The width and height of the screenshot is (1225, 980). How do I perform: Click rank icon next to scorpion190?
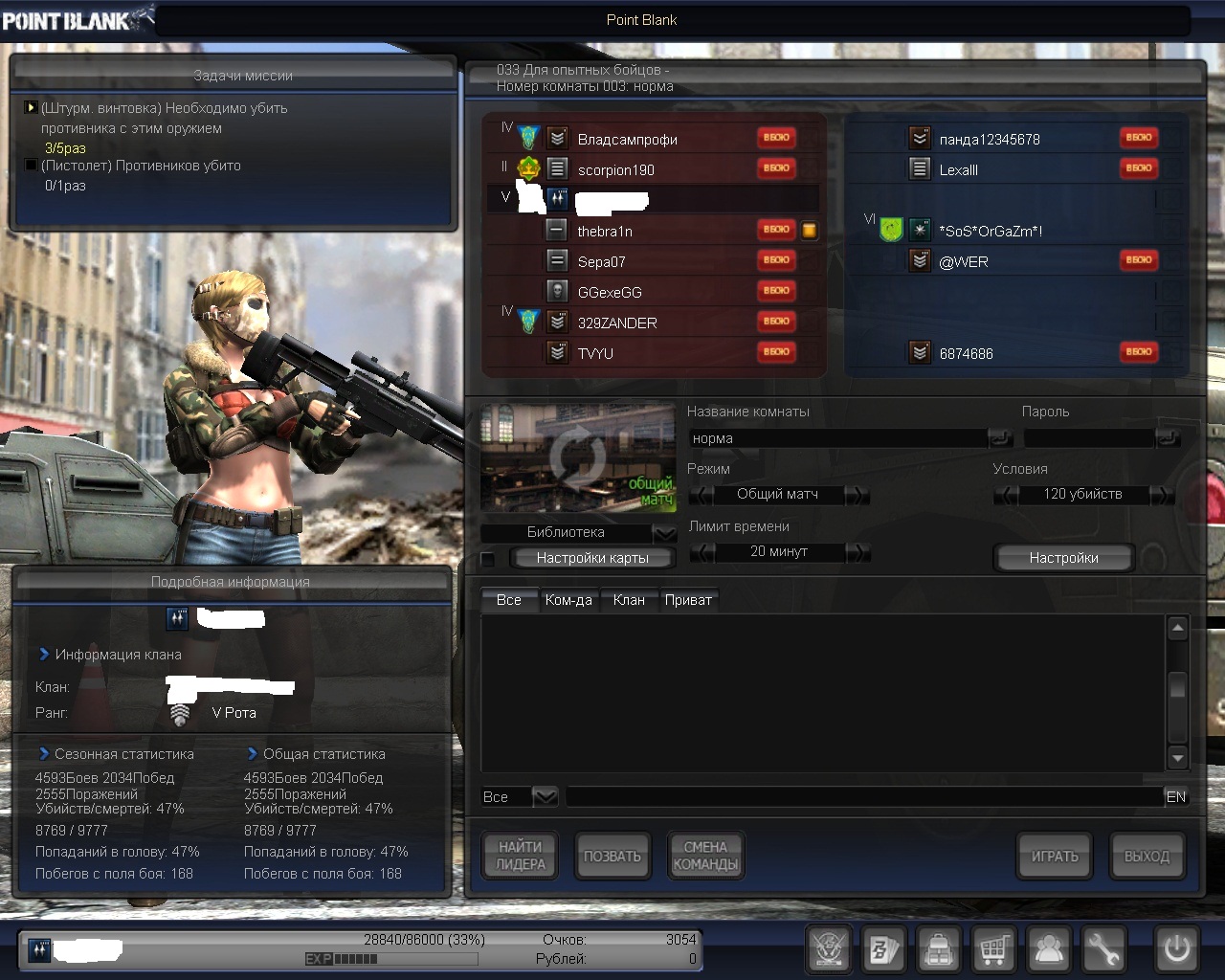tap(557, 169)
